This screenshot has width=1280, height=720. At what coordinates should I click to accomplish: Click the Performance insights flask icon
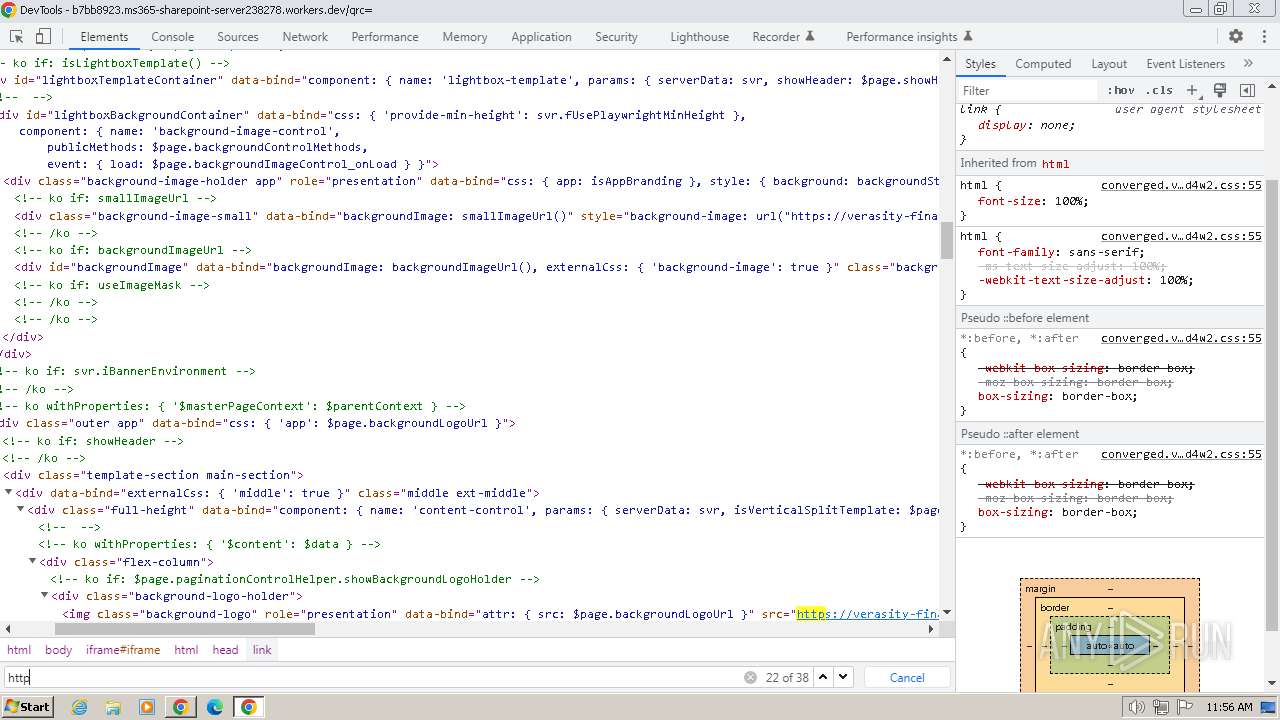coord(967,36)
